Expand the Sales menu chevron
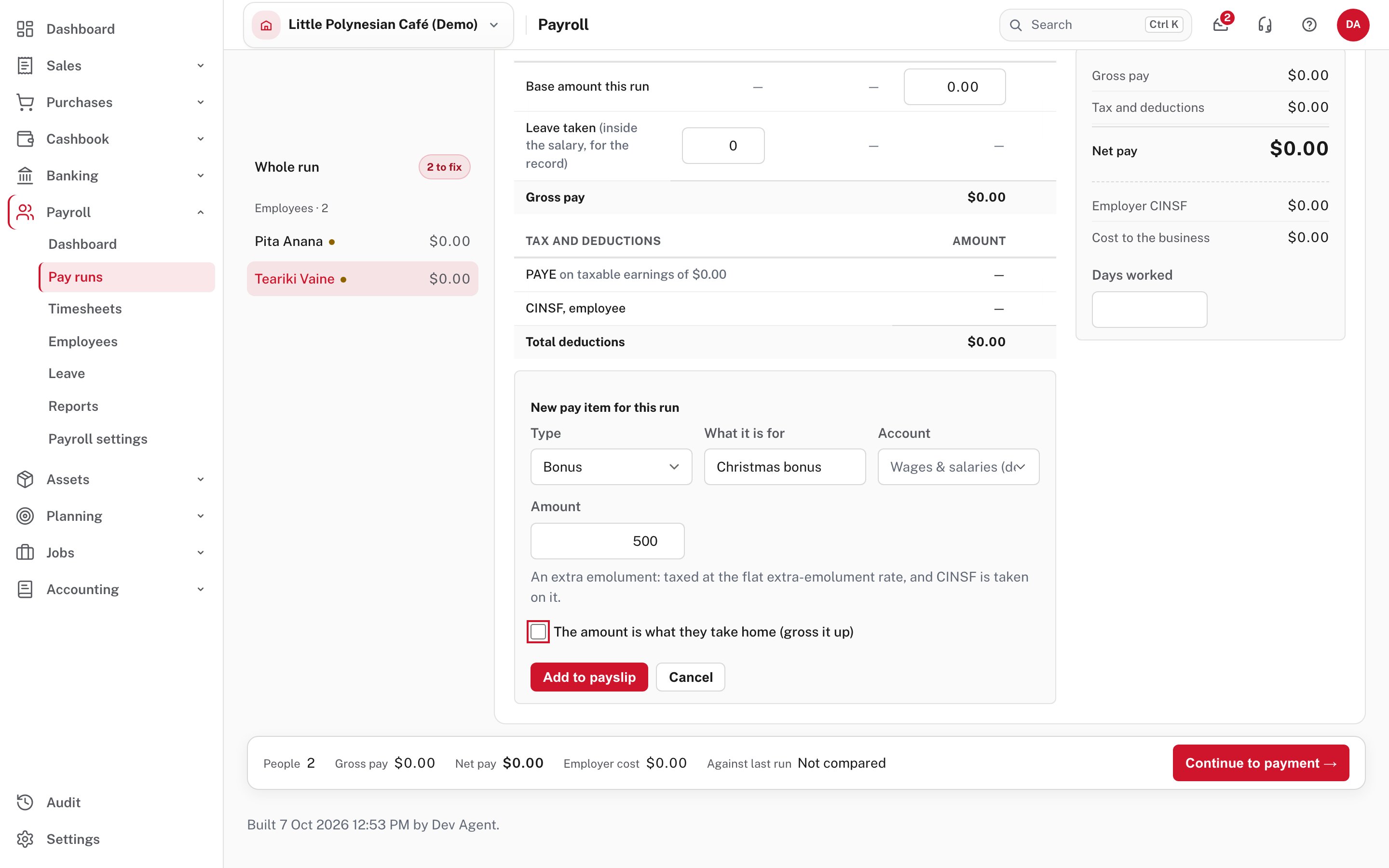 point(200,66)
